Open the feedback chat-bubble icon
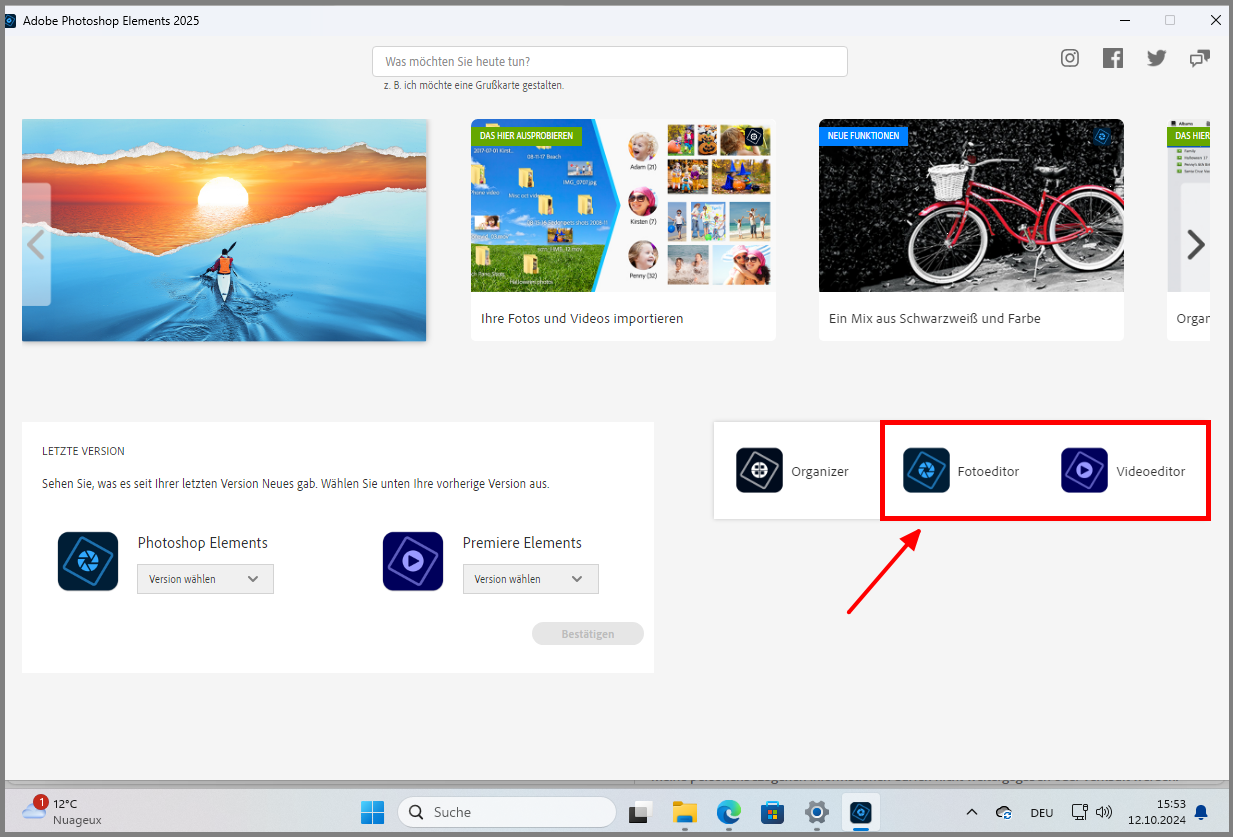This screenshot has height=837, width=1233. pos(1199,58)
